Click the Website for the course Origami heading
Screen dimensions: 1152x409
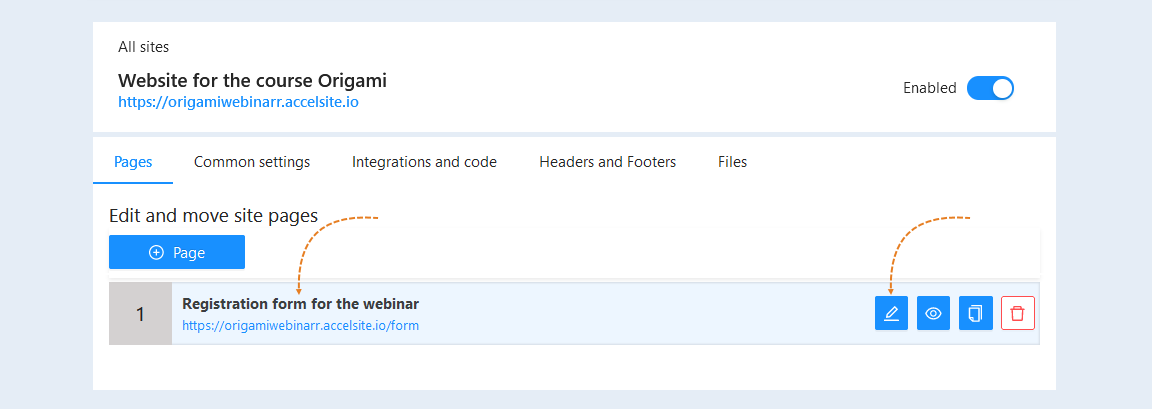(252, 80)
